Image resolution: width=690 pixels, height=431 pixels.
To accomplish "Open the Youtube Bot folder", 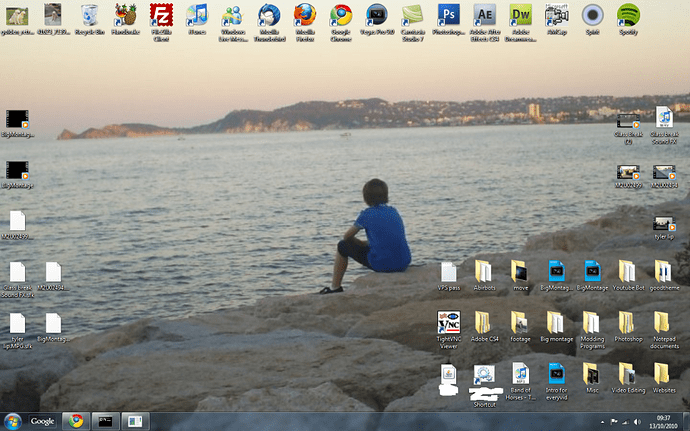I will click(x=627, y=272).
